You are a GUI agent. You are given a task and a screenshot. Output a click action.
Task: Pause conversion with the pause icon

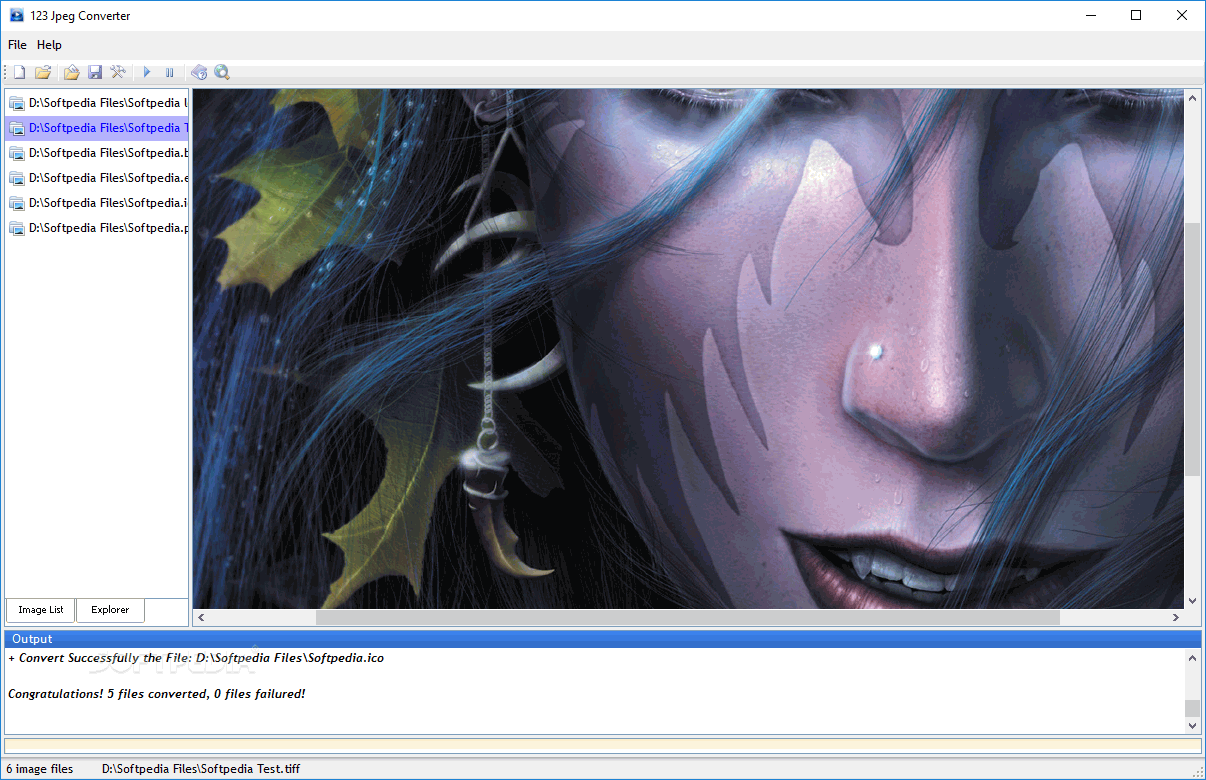click(170, 72)
